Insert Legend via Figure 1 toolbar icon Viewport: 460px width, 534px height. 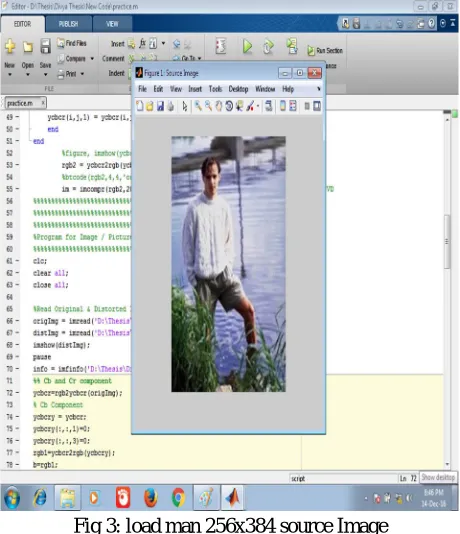[x=293, y=106]
